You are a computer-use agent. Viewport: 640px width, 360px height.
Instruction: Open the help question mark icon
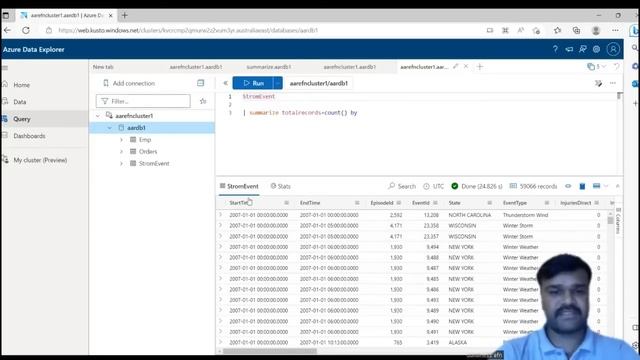[x=555, y=49]
